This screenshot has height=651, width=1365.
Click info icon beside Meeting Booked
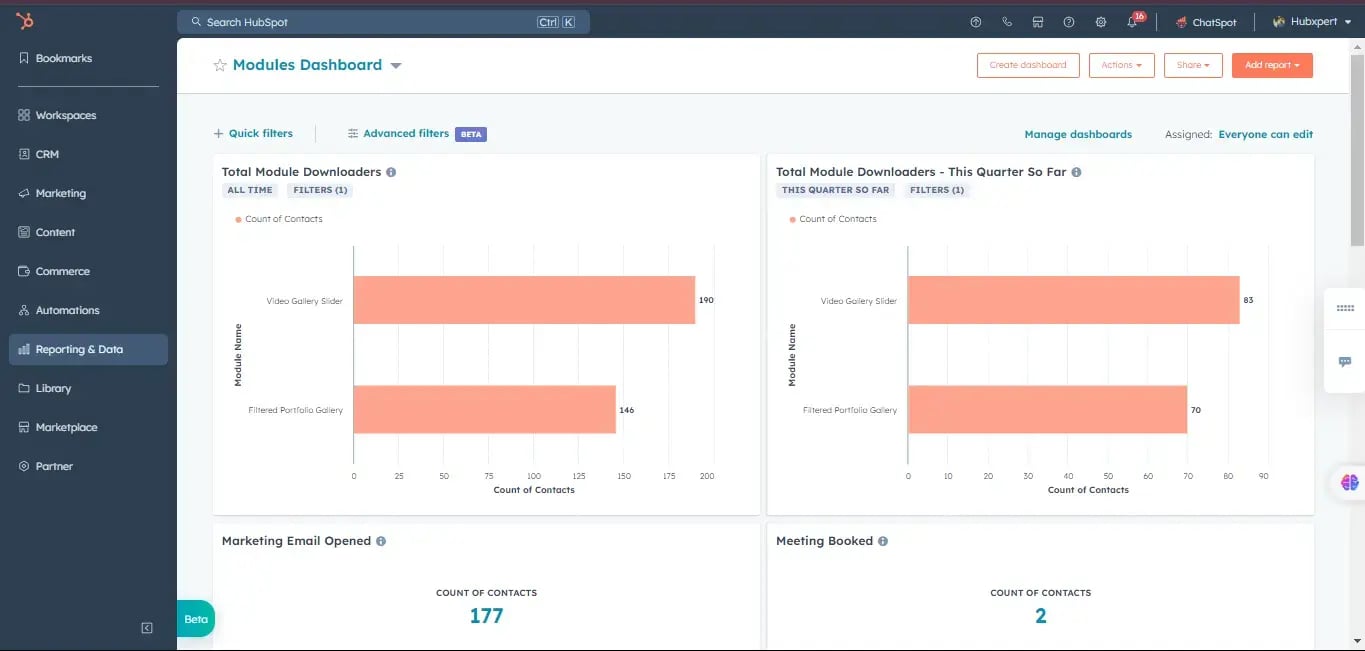coord(882,541)
